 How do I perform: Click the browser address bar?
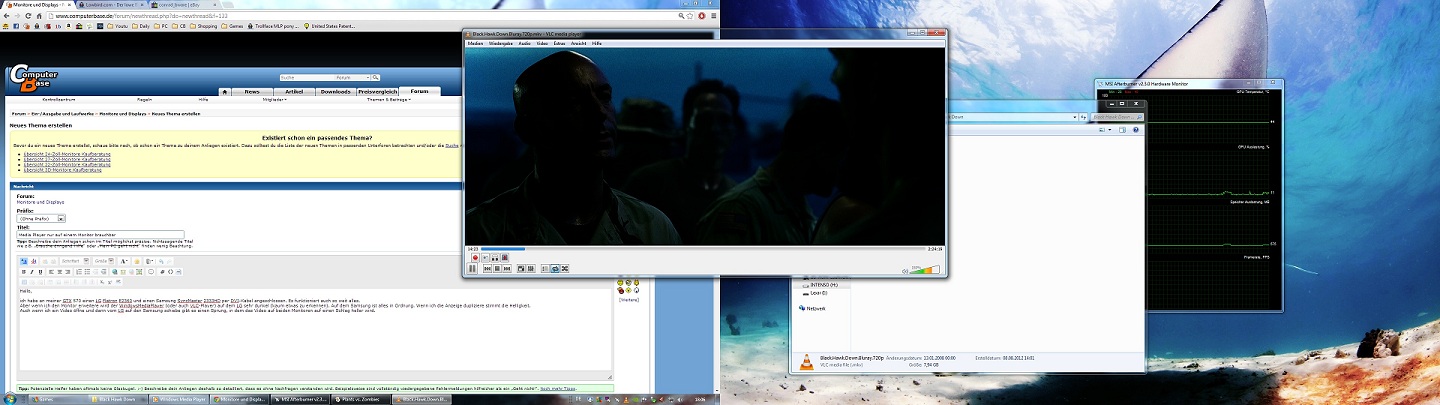[x=370, y=16]
